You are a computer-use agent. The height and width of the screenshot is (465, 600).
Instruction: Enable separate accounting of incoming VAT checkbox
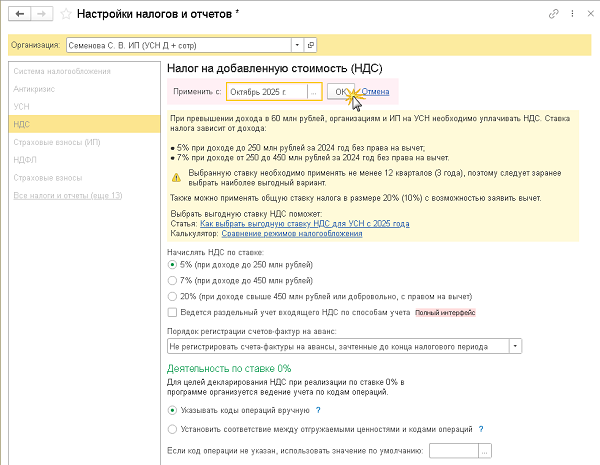point(175,313)
